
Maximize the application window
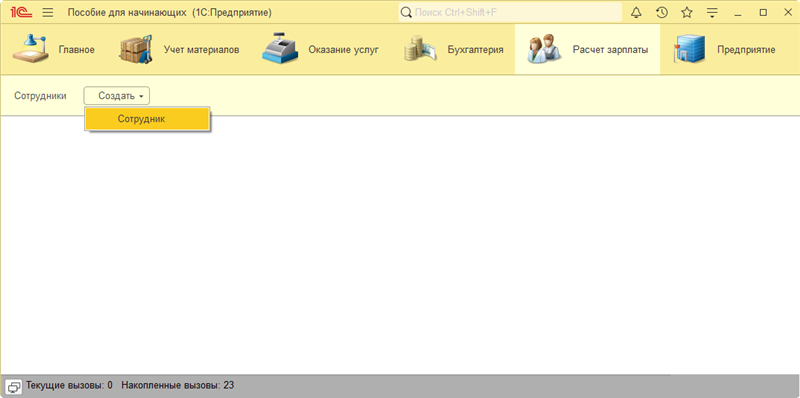(x=763, y=13)
